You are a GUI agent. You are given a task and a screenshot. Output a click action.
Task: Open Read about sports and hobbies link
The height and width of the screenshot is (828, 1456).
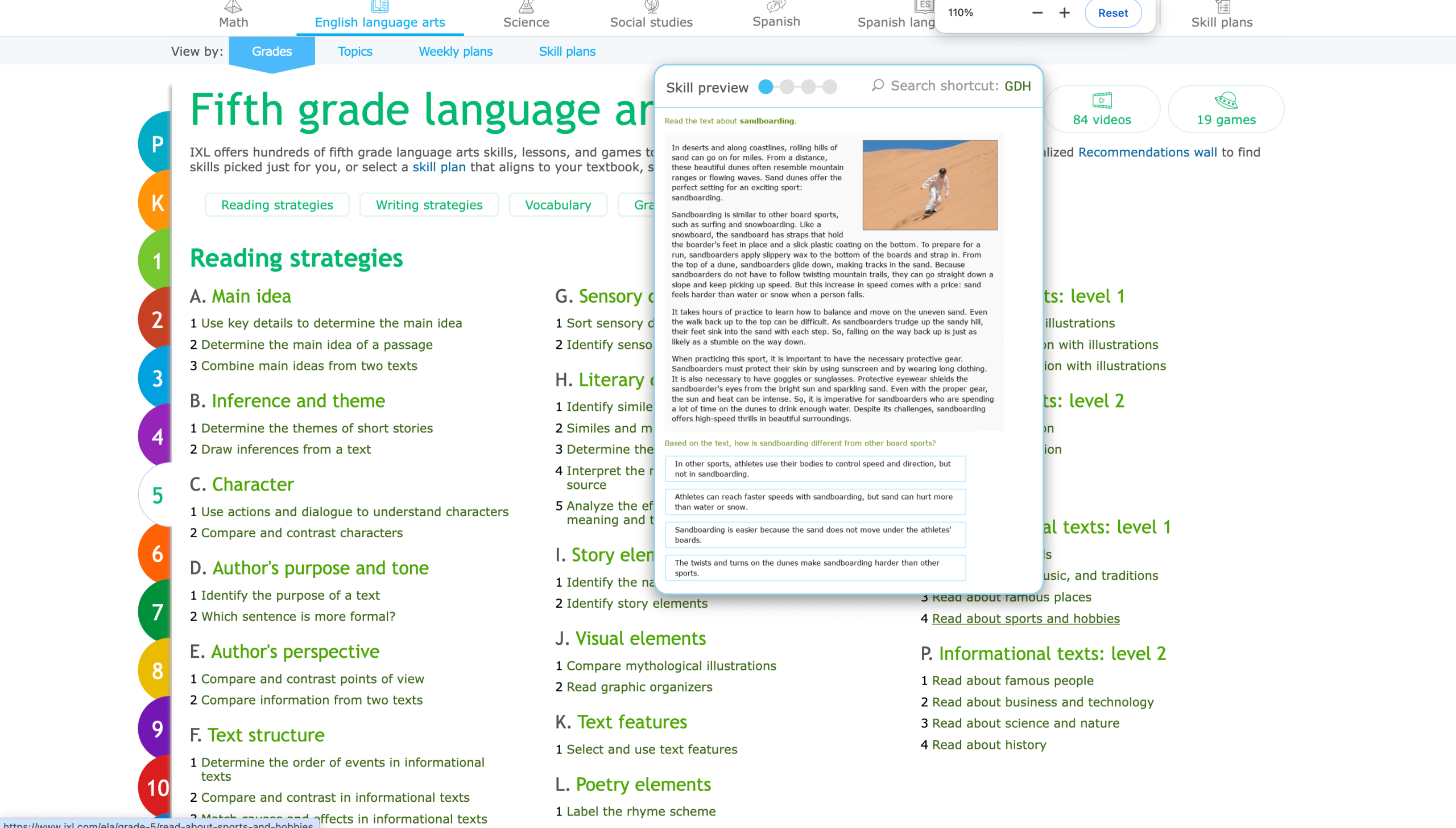click(x=1025, y=619)
